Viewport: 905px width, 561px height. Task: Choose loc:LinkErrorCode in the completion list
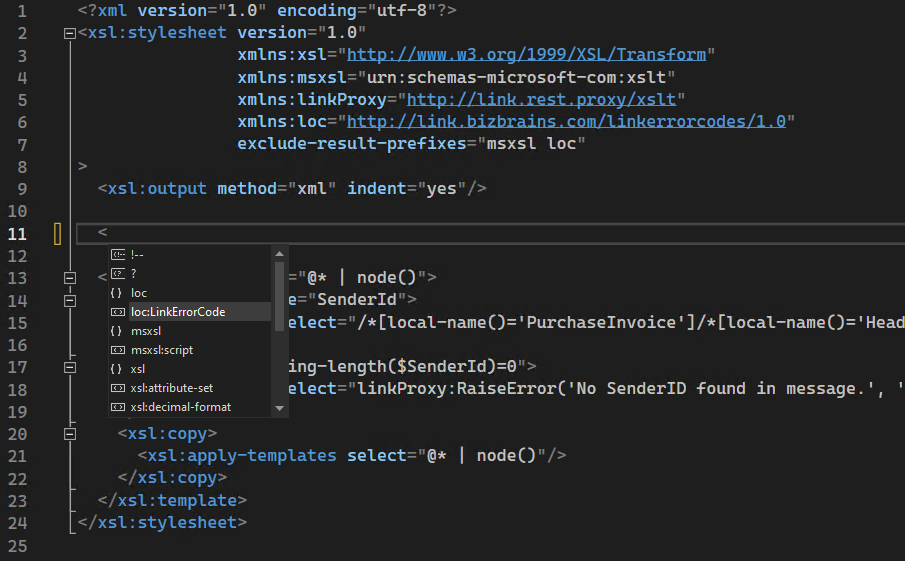pyautogui.click(x=178, y=312)
